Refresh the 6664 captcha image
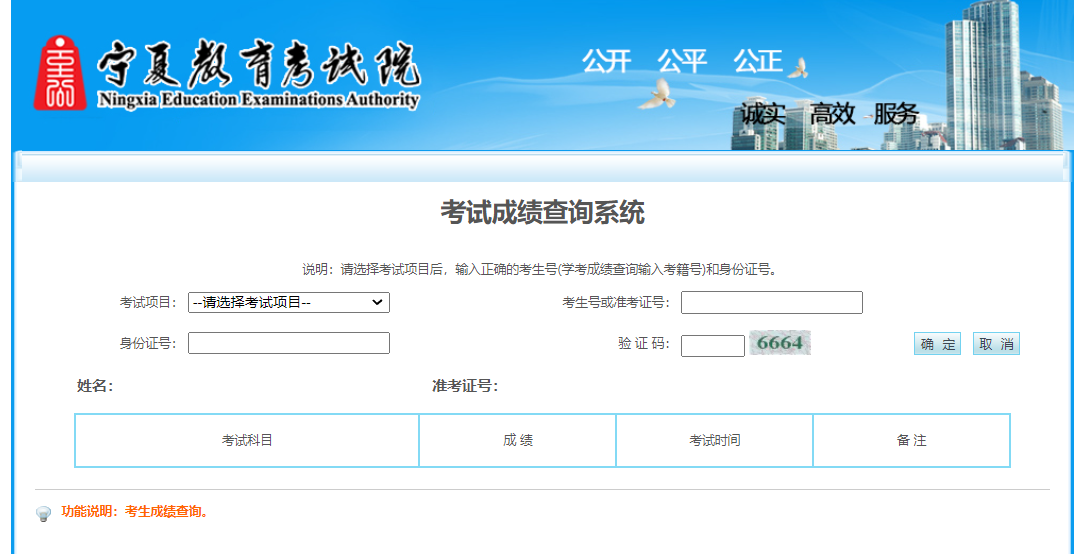The width and height of the screenshot is (1085, 554). [x=779, y=343]
